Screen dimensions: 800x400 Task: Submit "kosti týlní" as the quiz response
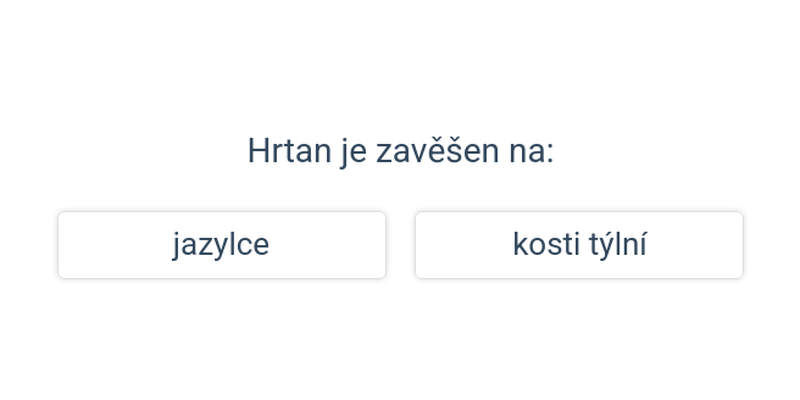[579, 245]
